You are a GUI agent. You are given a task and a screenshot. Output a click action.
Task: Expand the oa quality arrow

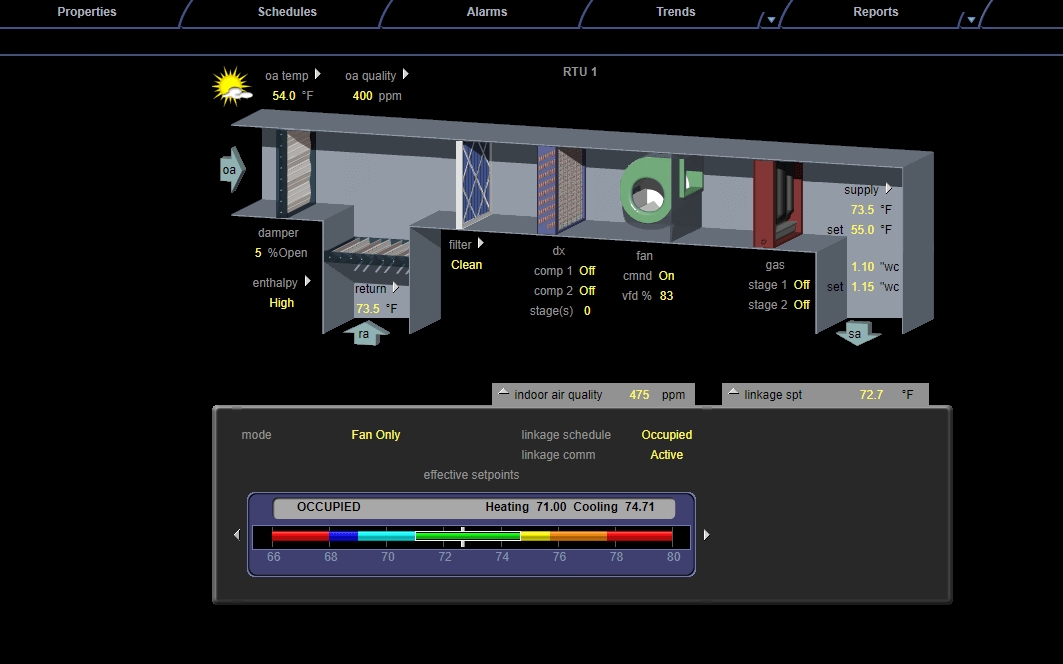405,74
